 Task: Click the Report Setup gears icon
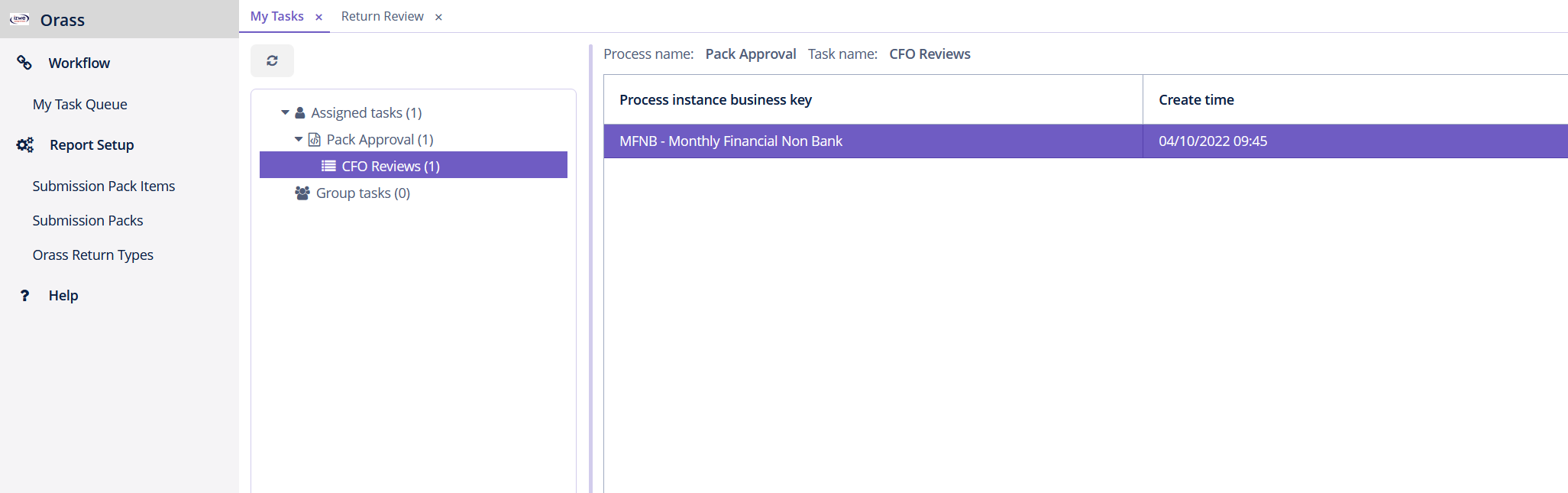(25, 144)
